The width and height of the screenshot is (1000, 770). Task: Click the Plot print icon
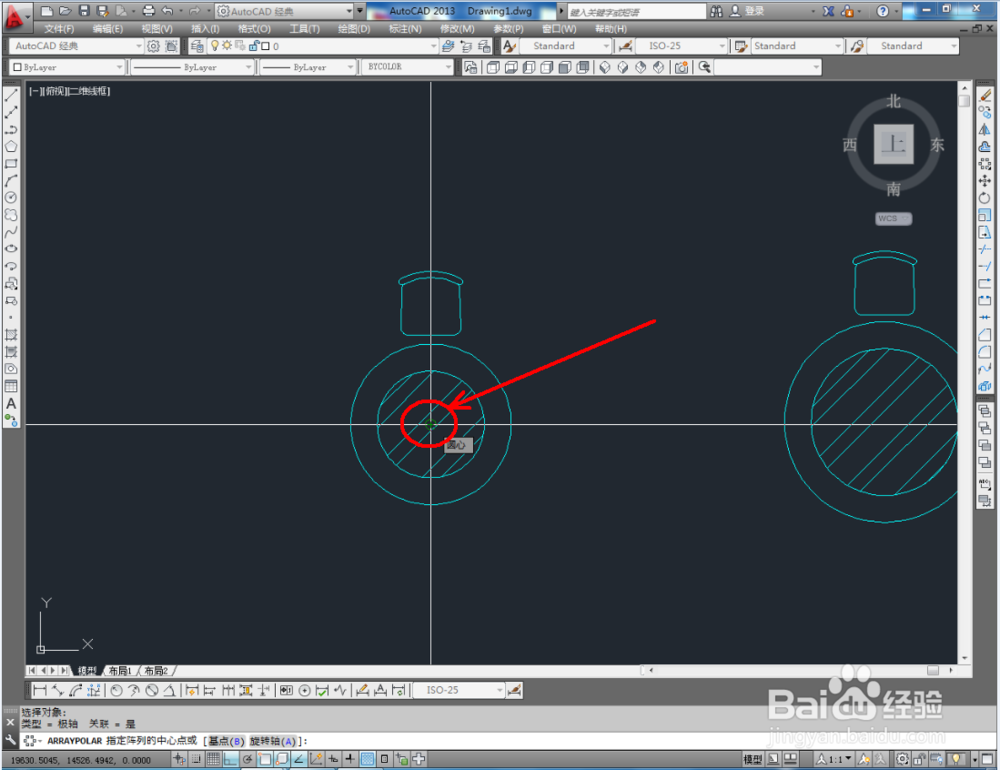click(x=149, y=11)
